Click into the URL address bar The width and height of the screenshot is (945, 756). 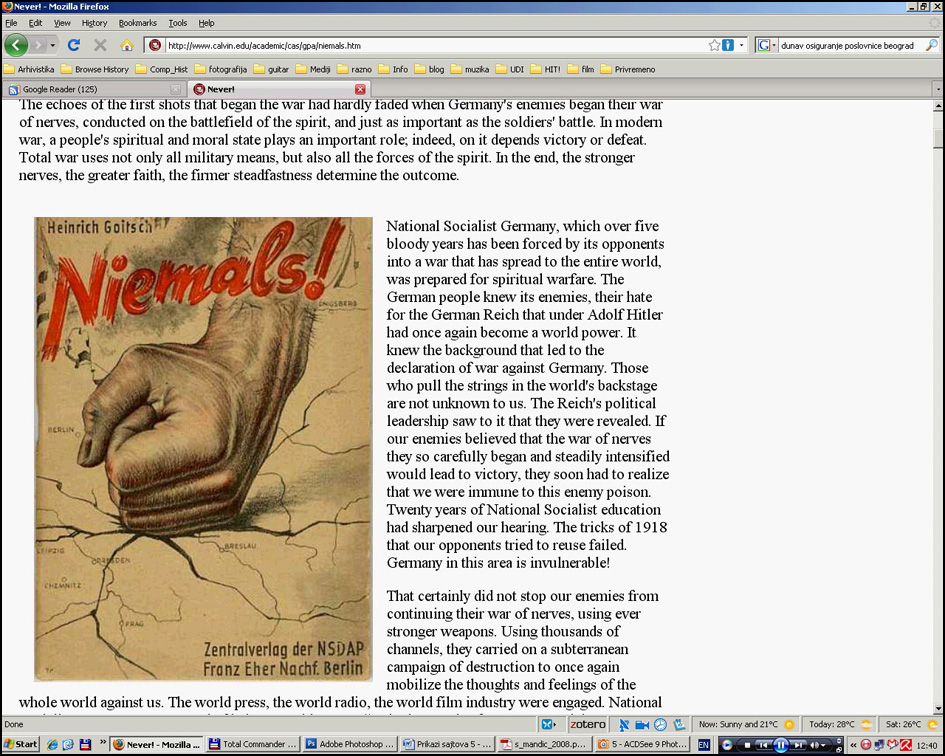(x=430, y=45)
